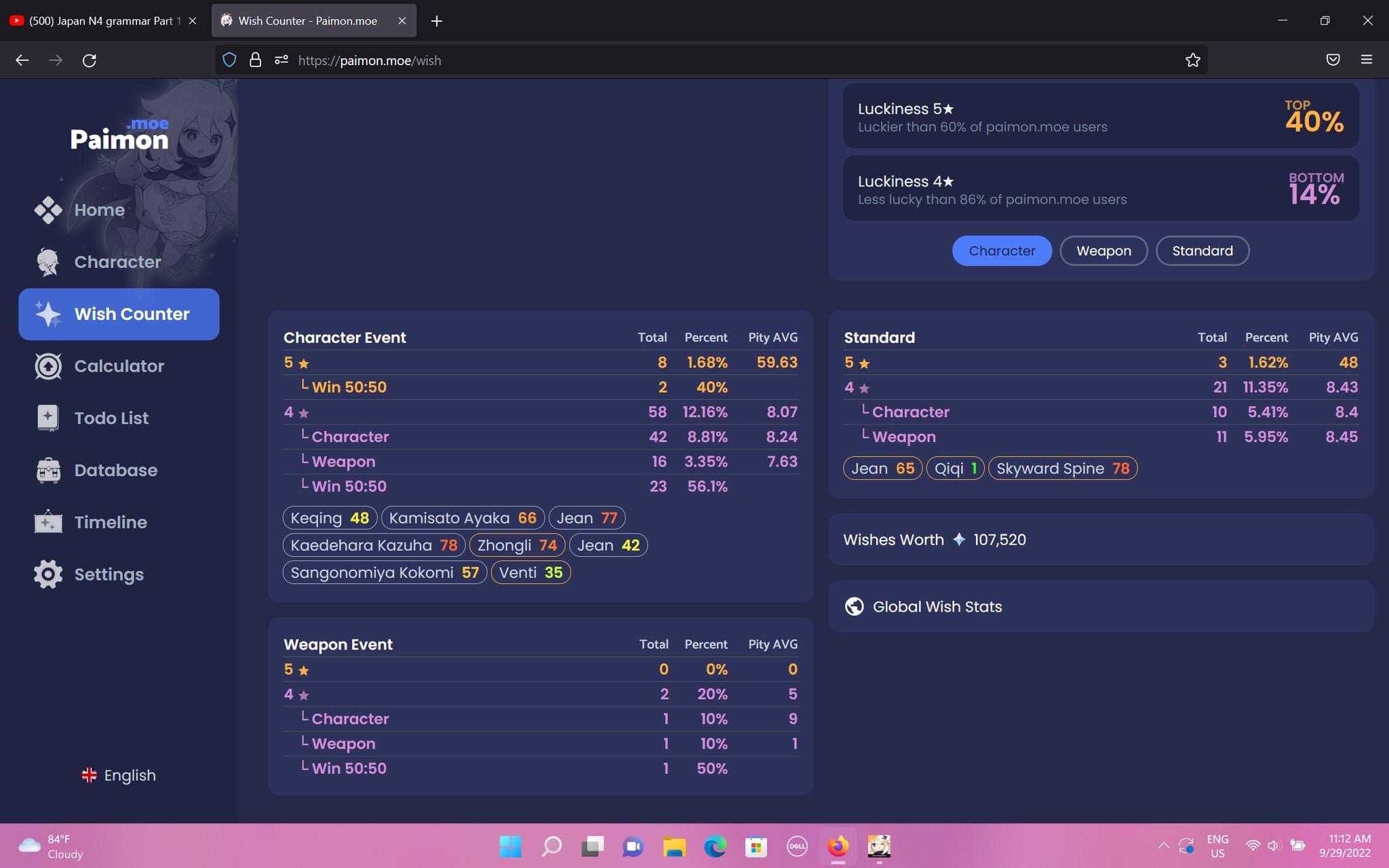The image size is (1389, 868).
Task: Click the Global Wish Stats globe icon
Action: coord(855,607)
